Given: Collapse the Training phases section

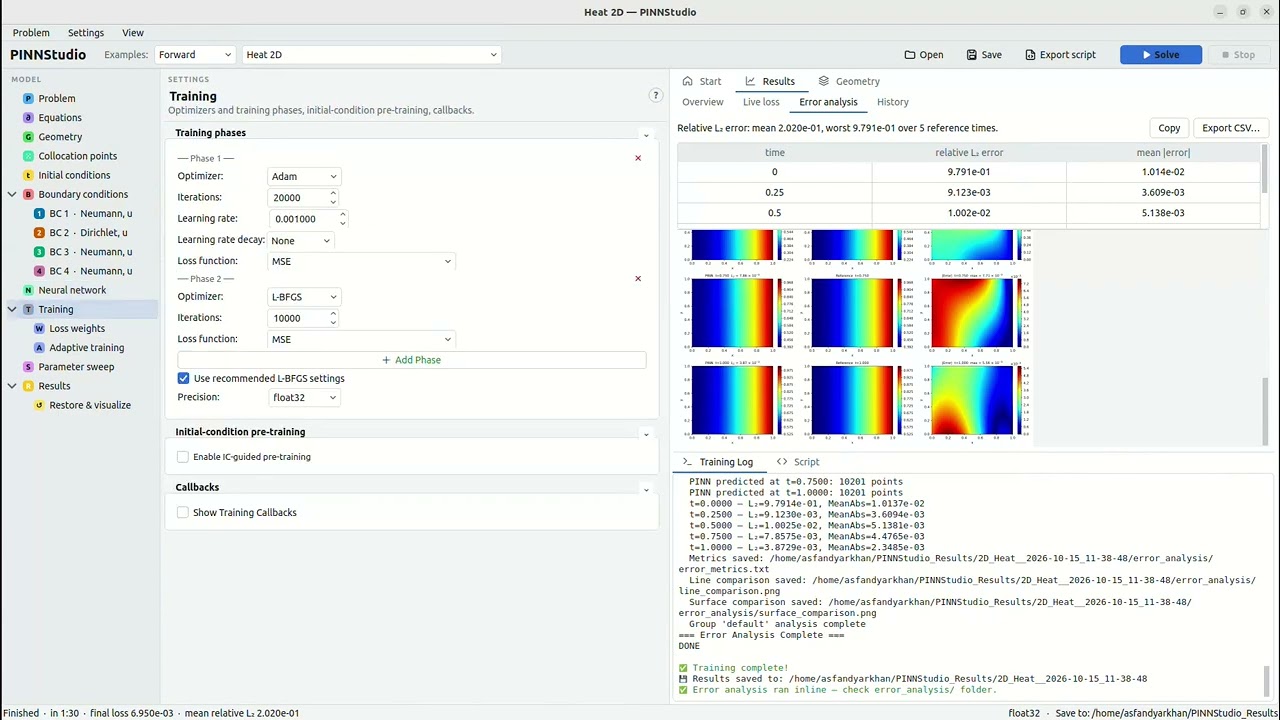Looking at the screenshot, I should pos(646,134).
